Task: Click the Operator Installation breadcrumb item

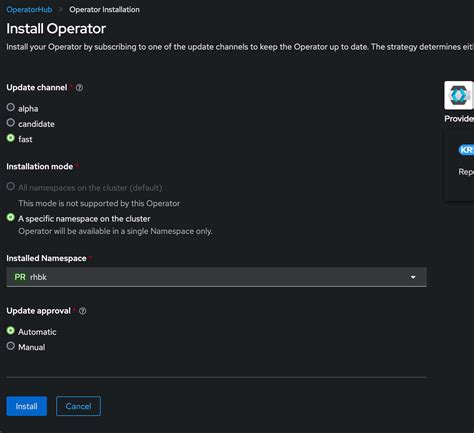Action: [104, 9]
